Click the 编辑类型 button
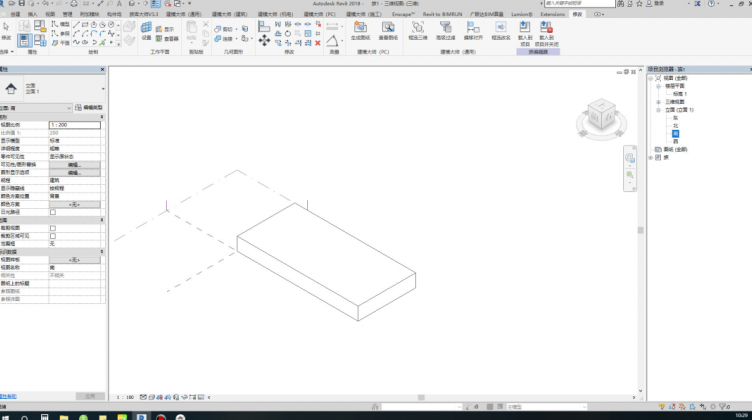This screenshot has height=420, width=752. (x=89, y=107)
